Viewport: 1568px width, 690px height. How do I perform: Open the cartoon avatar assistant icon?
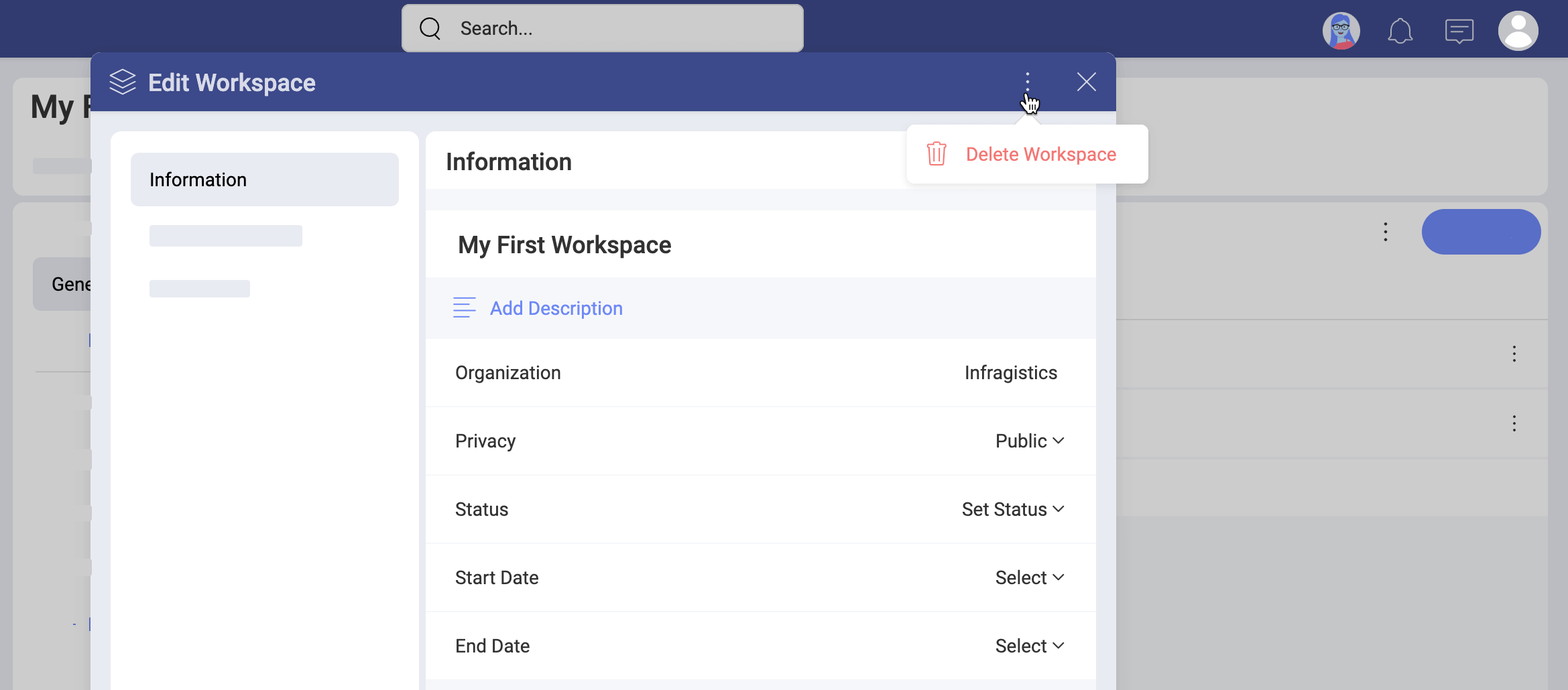click(x=1341, y=31)
